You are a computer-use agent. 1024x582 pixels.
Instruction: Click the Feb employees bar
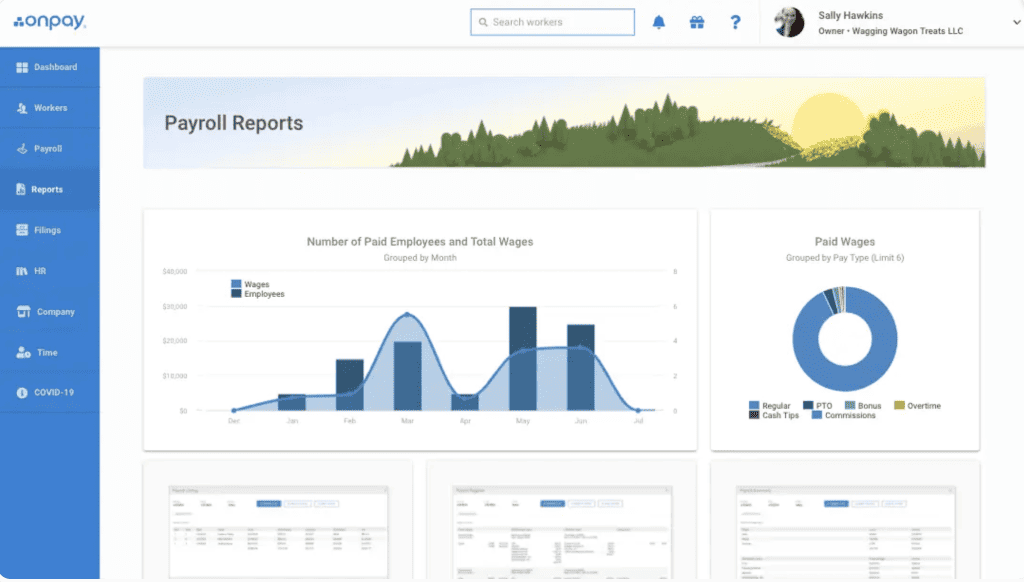point(349,385)
